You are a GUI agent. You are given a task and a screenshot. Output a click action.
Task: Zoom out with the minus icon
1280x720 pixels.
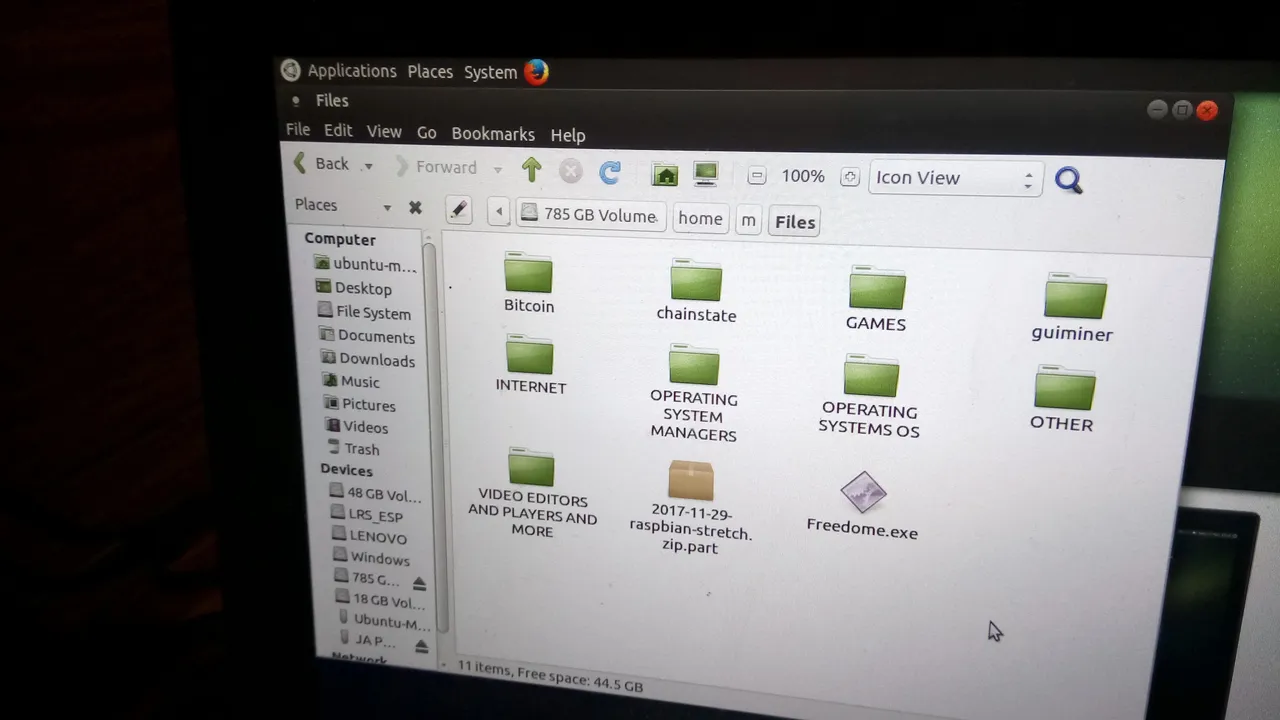[757, 176]
